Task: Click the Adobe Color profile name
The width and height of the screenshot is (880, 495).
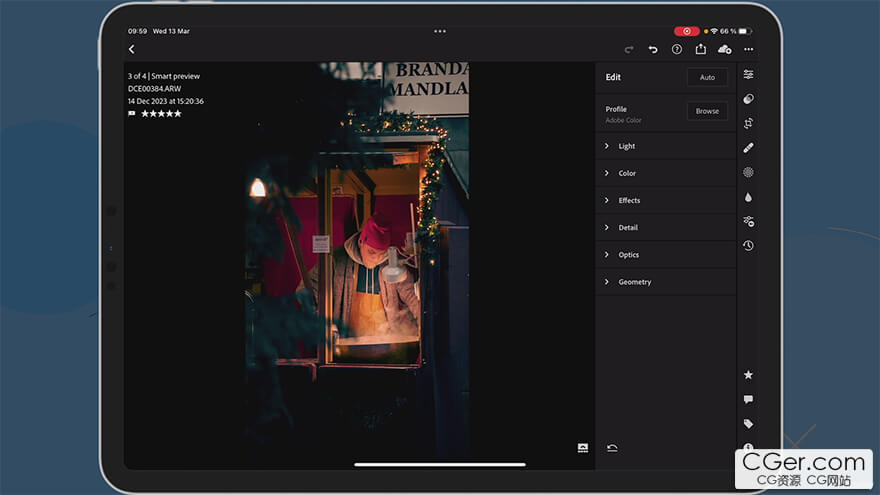Action: tap(623, 120)
